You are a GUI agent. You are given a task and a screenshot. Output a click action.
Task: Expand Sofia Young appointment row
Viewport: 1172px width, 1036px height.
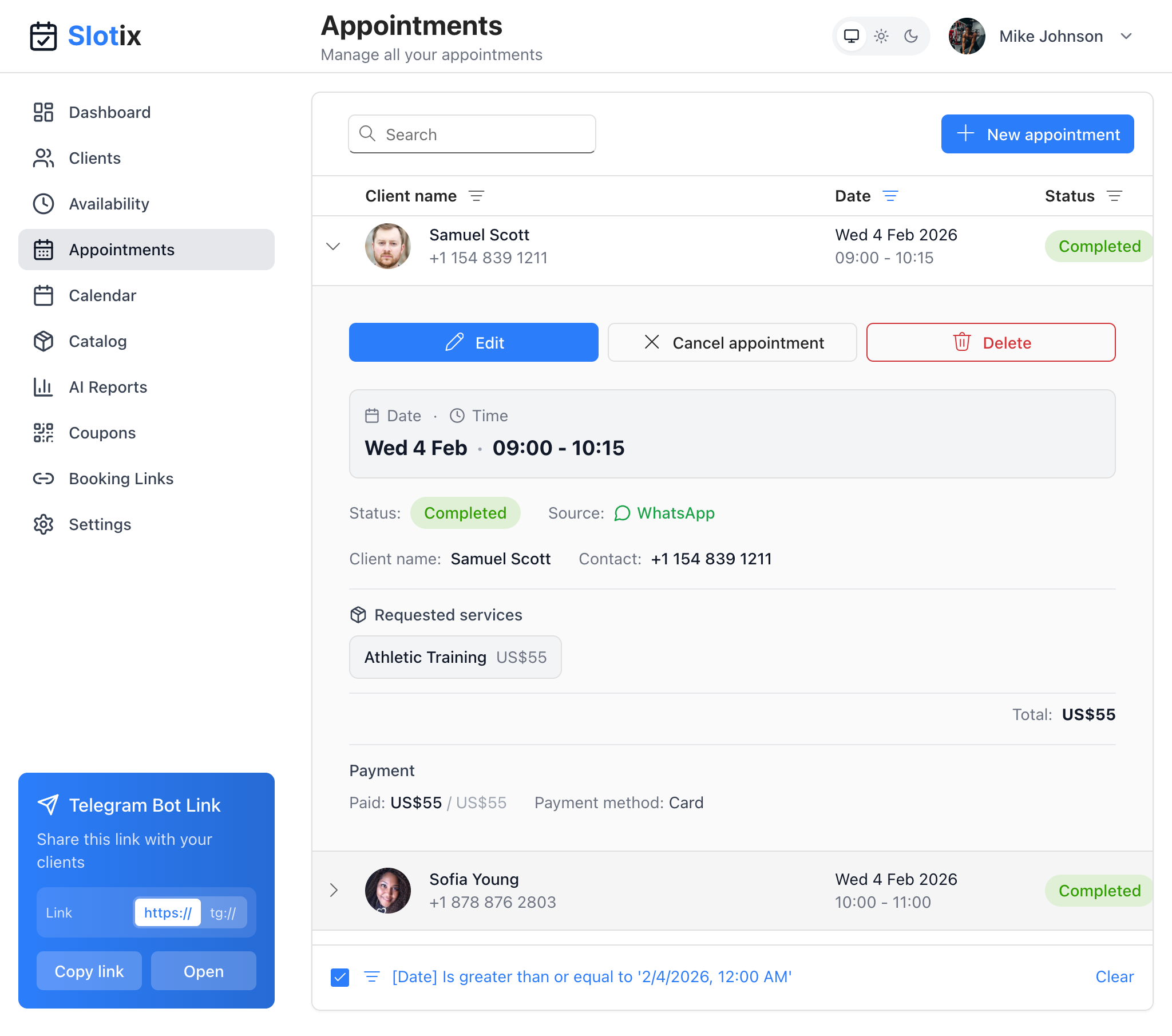click(x=333, y=890)
